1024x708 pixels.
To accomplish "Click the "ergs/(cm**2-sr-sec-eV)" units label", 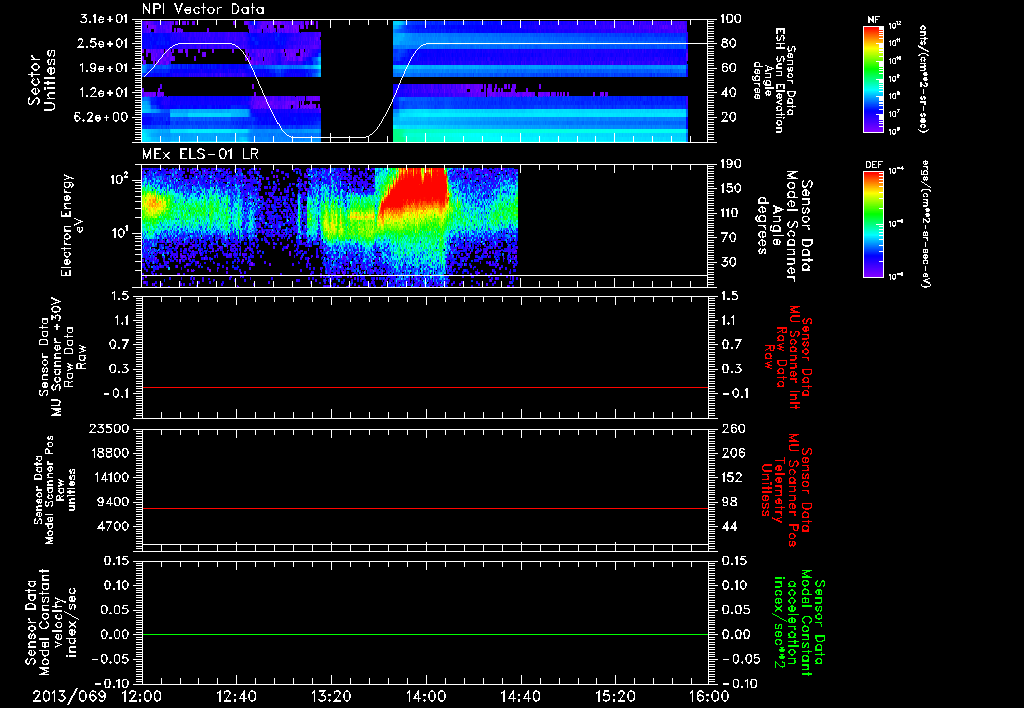I will [925, 224].
